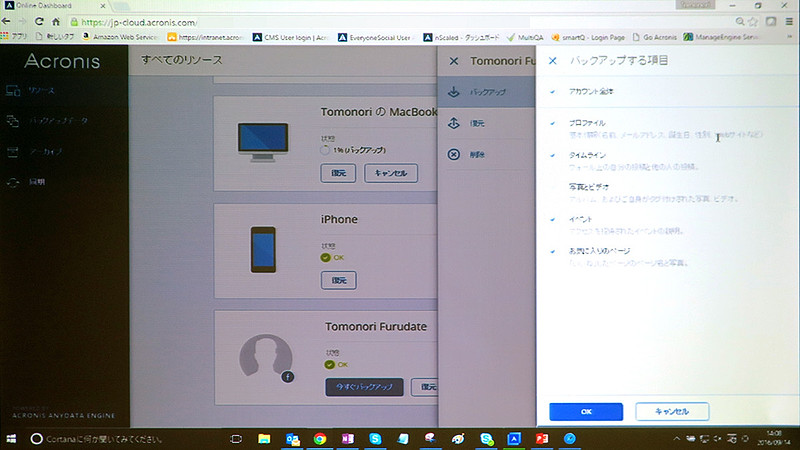Toggle the お気に入りのページ checkmark
The image size is (800, 450).
pos(553,251)
